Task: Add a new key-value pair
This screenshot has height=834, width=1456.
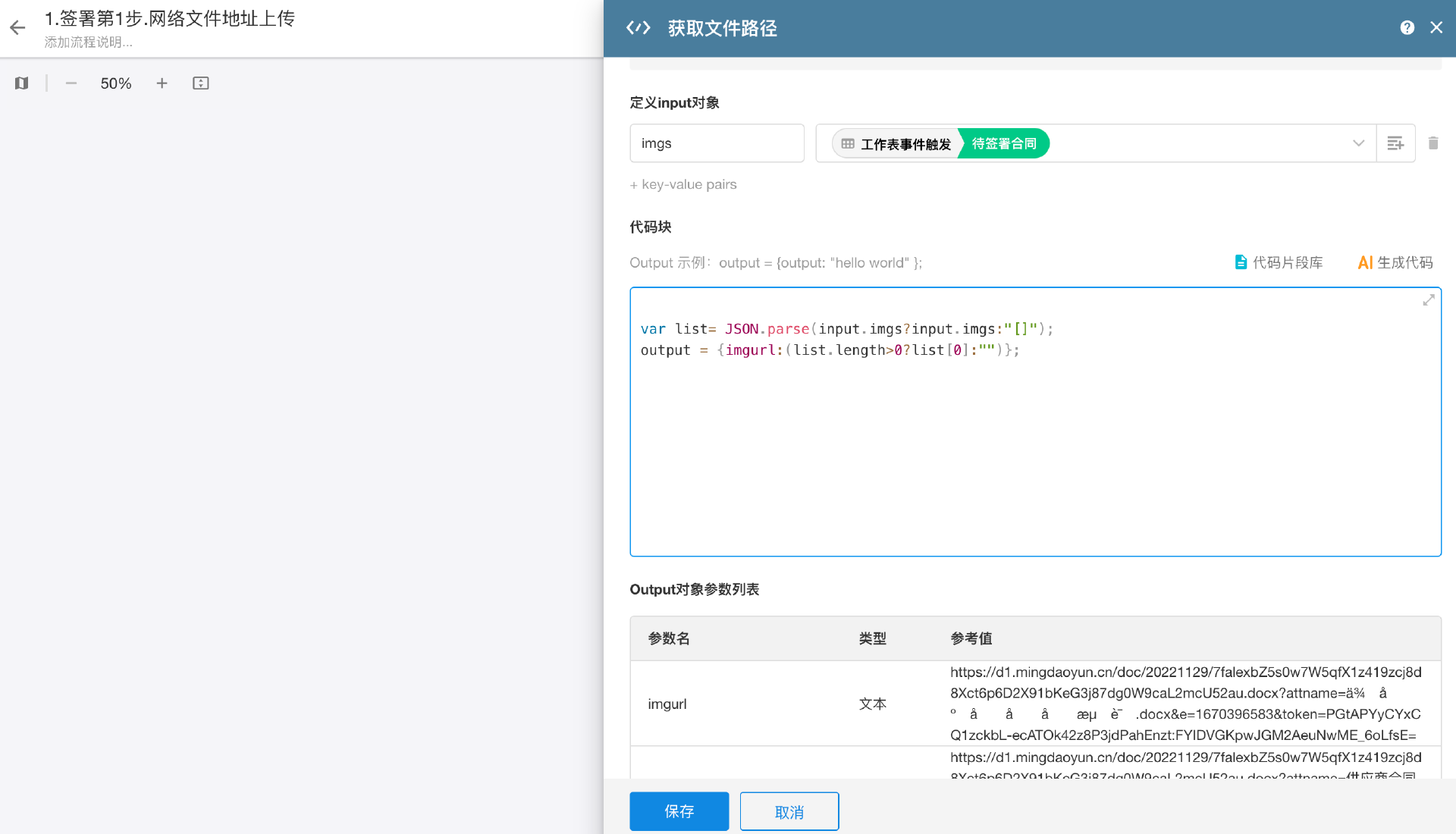Action: [x=683, y=184]
